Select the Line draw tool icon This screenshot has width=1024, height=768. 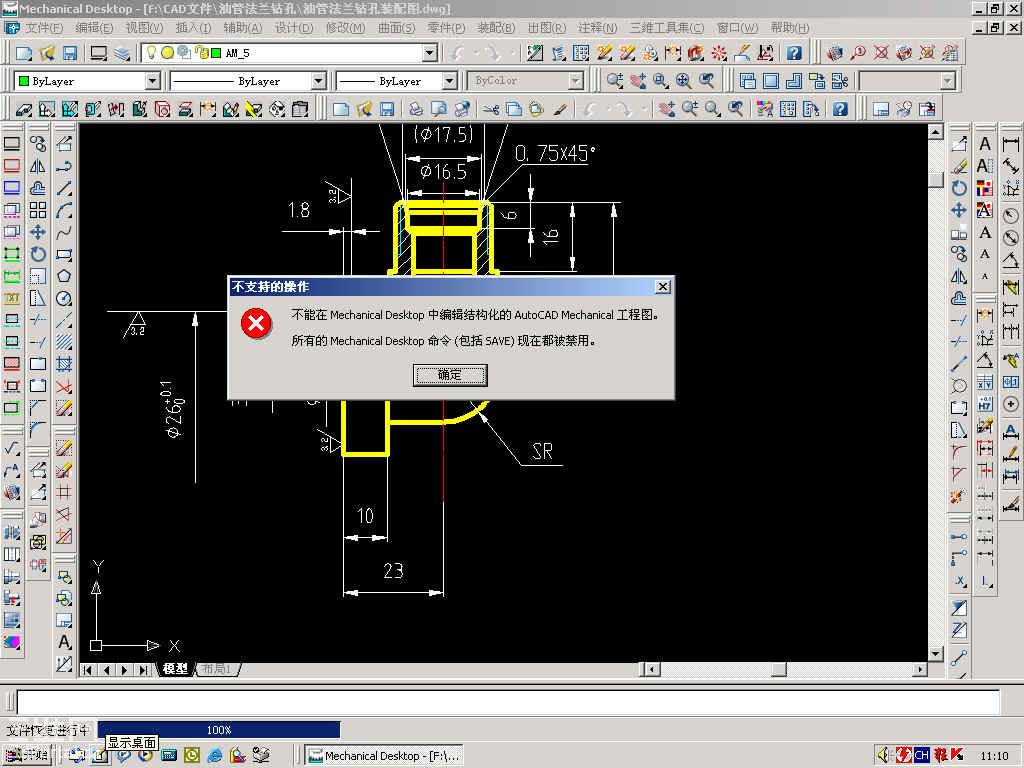[x=64, y=188]
